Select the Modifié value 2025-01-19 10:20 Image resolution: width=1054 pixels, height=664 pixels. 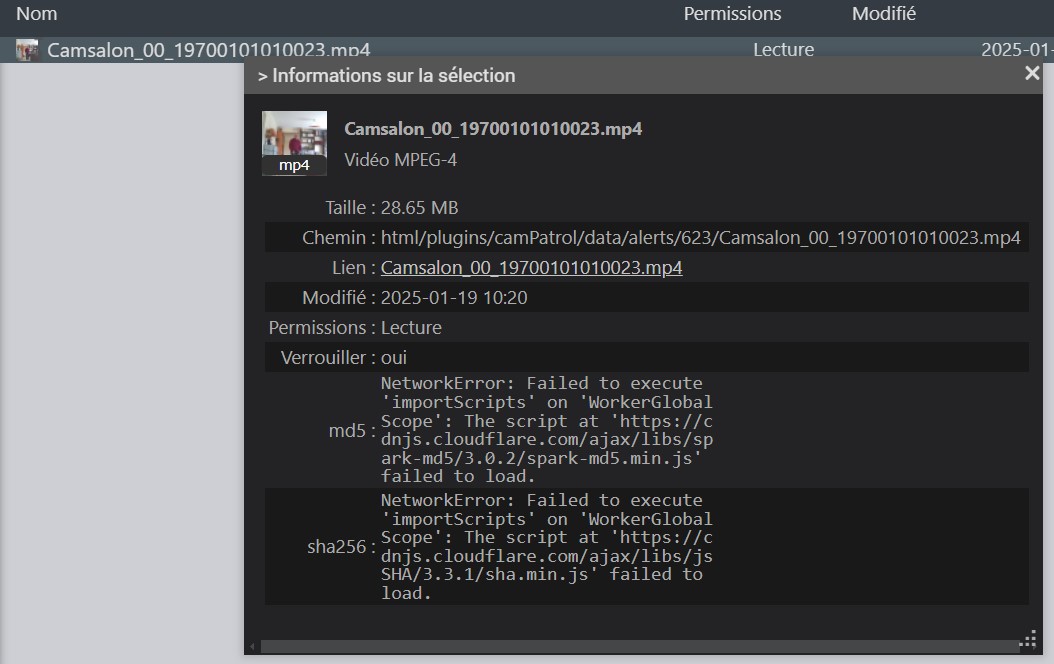pos(454,298)
